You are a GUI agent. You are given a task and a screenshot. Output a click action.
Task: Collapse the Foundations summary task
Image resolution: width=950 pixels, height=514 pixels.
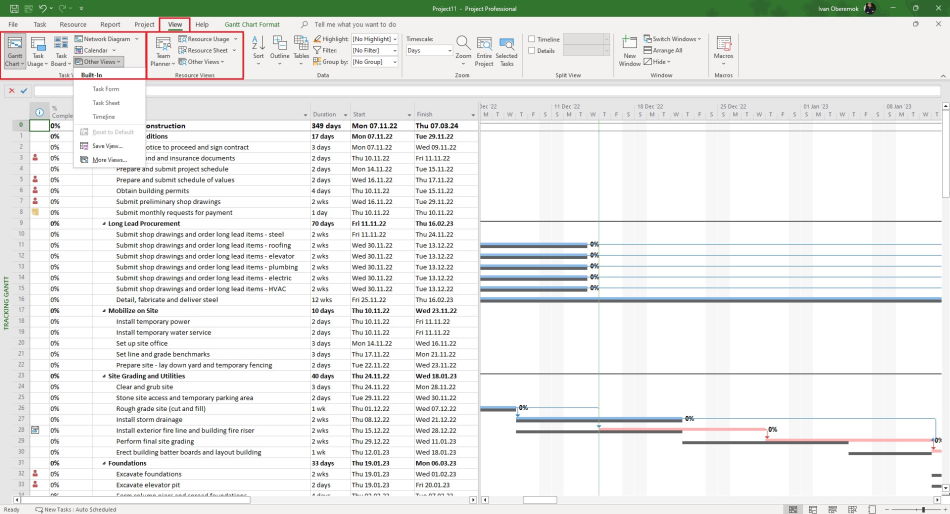tap(104, 464)
